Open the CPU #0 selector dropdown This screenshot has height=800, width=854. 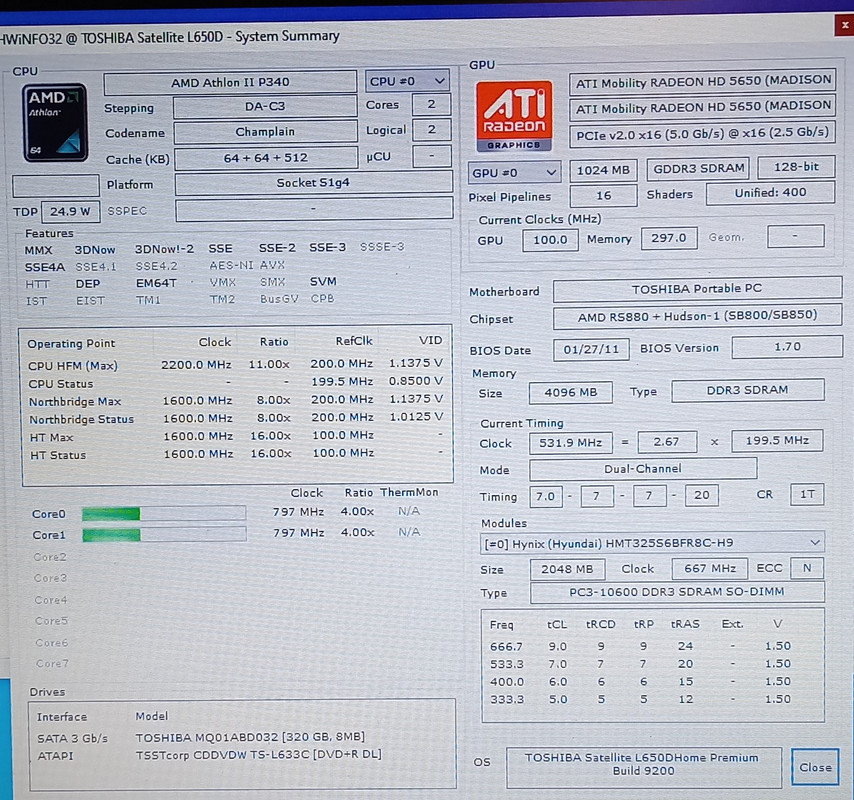pyautogui.click(x=407, y=82)
